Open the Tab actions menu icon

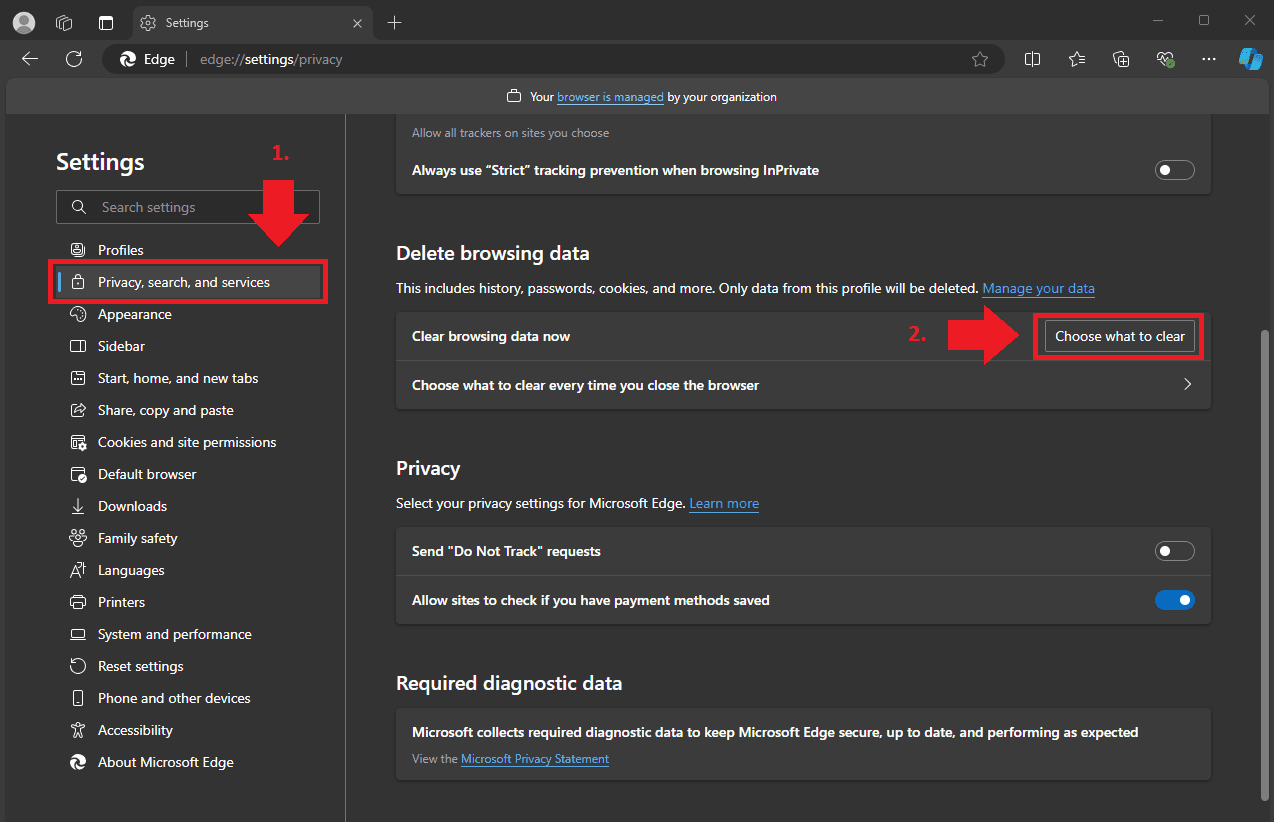pos(107,22)
